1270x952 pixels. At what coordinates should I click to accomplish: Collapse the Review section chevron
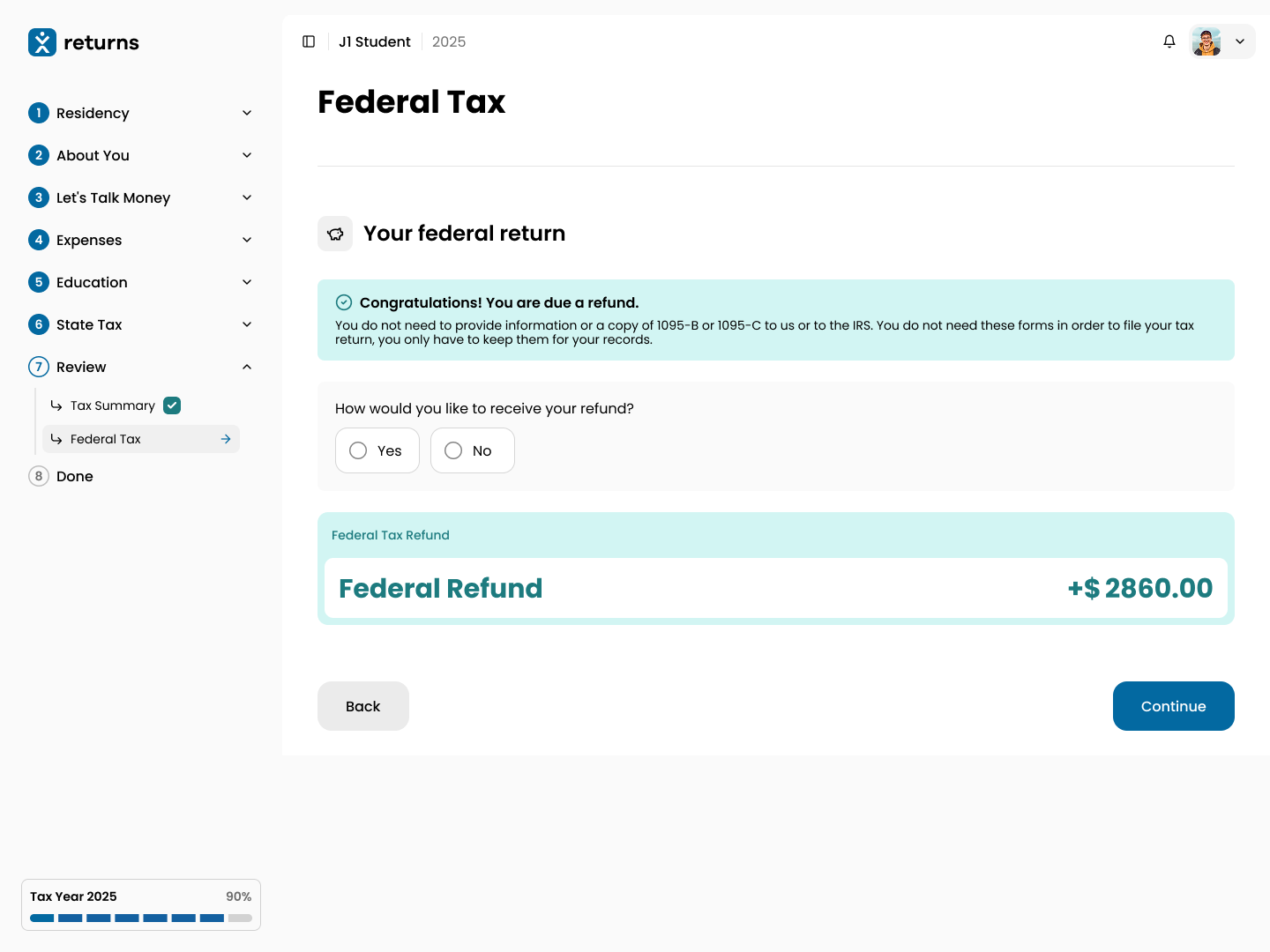click(247, 367)
